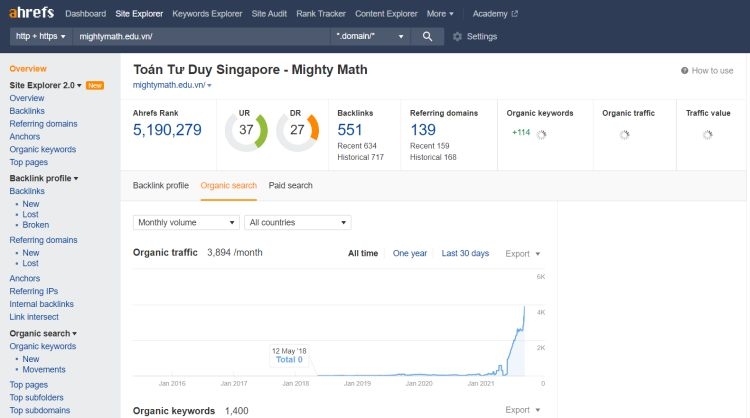
Task: Open the *.domain/* mode dropdown
Action: [x=370, y=36]
